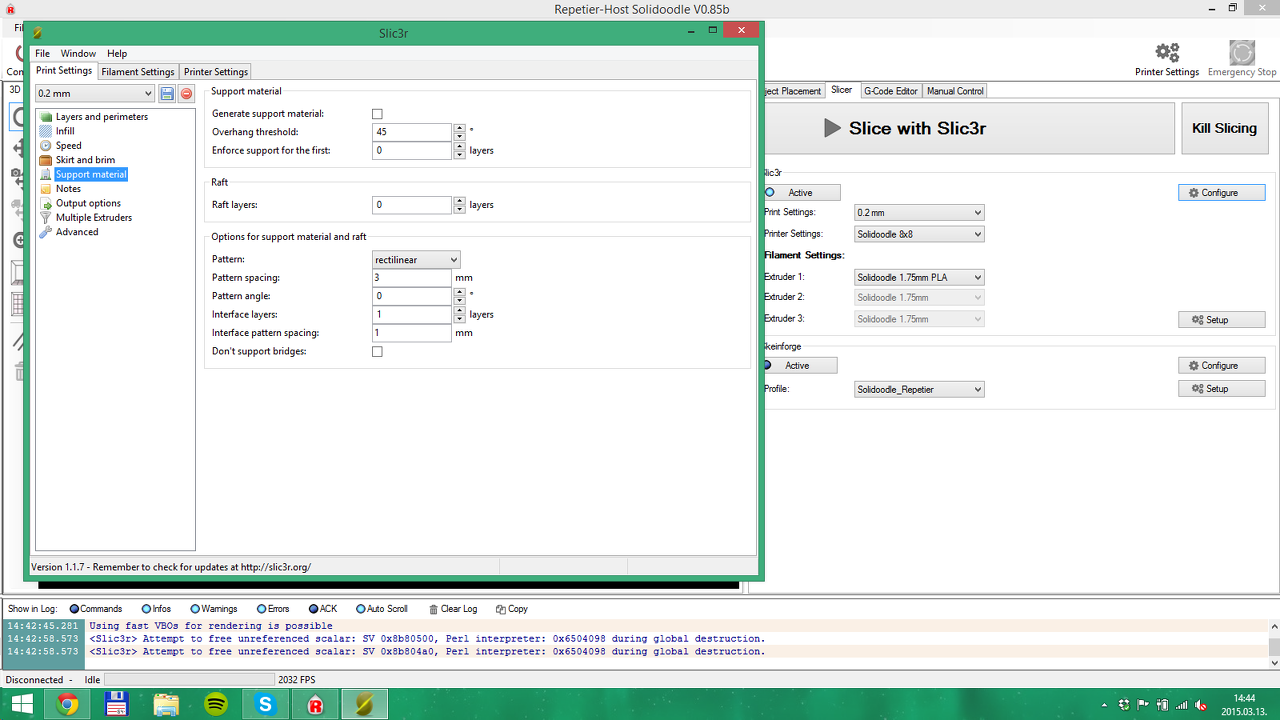Toggle ACK in the log filter
1280x720 pixels.
pos(323,609)
